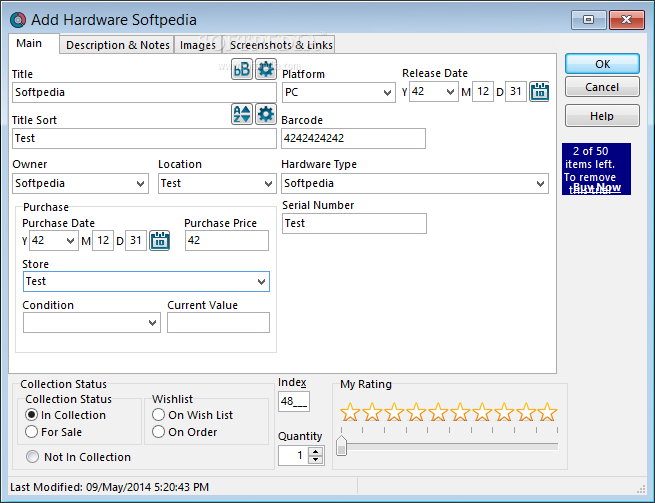Click the Last Modified status text
655x503 pixels.
pyautogui.click(x=109, y=487)
